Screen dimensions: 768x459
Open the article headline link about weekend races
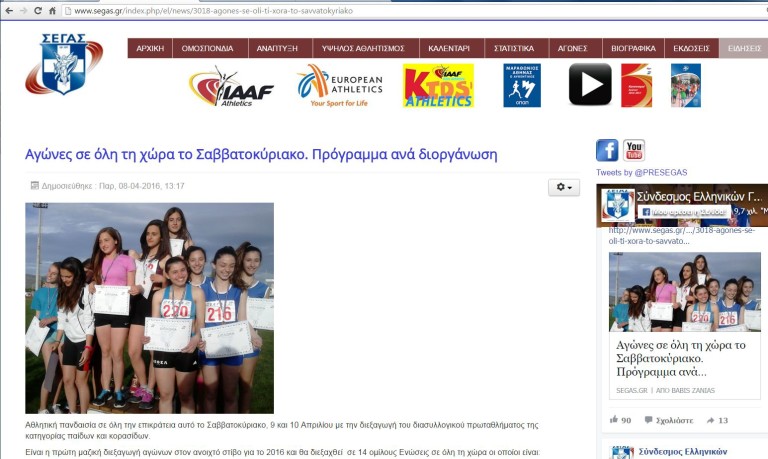click(x=261, y=155)
